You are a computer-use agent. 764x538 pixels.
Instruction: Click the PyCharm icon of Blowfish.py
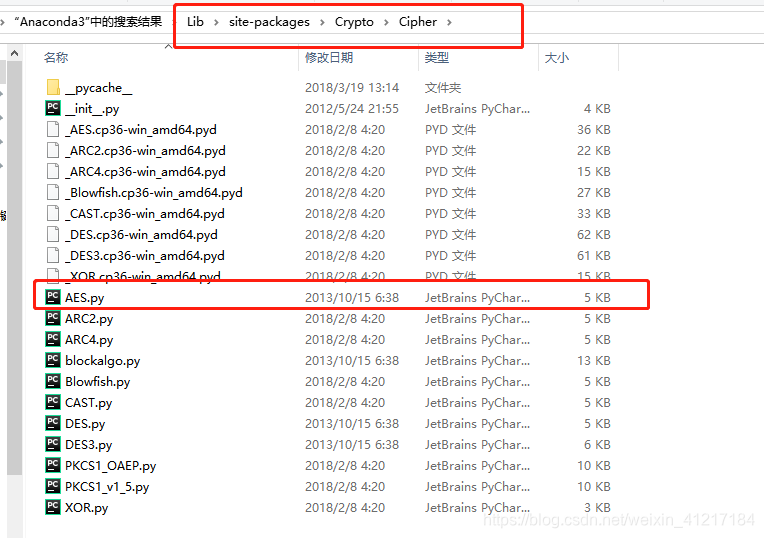(x=53, y=381)
